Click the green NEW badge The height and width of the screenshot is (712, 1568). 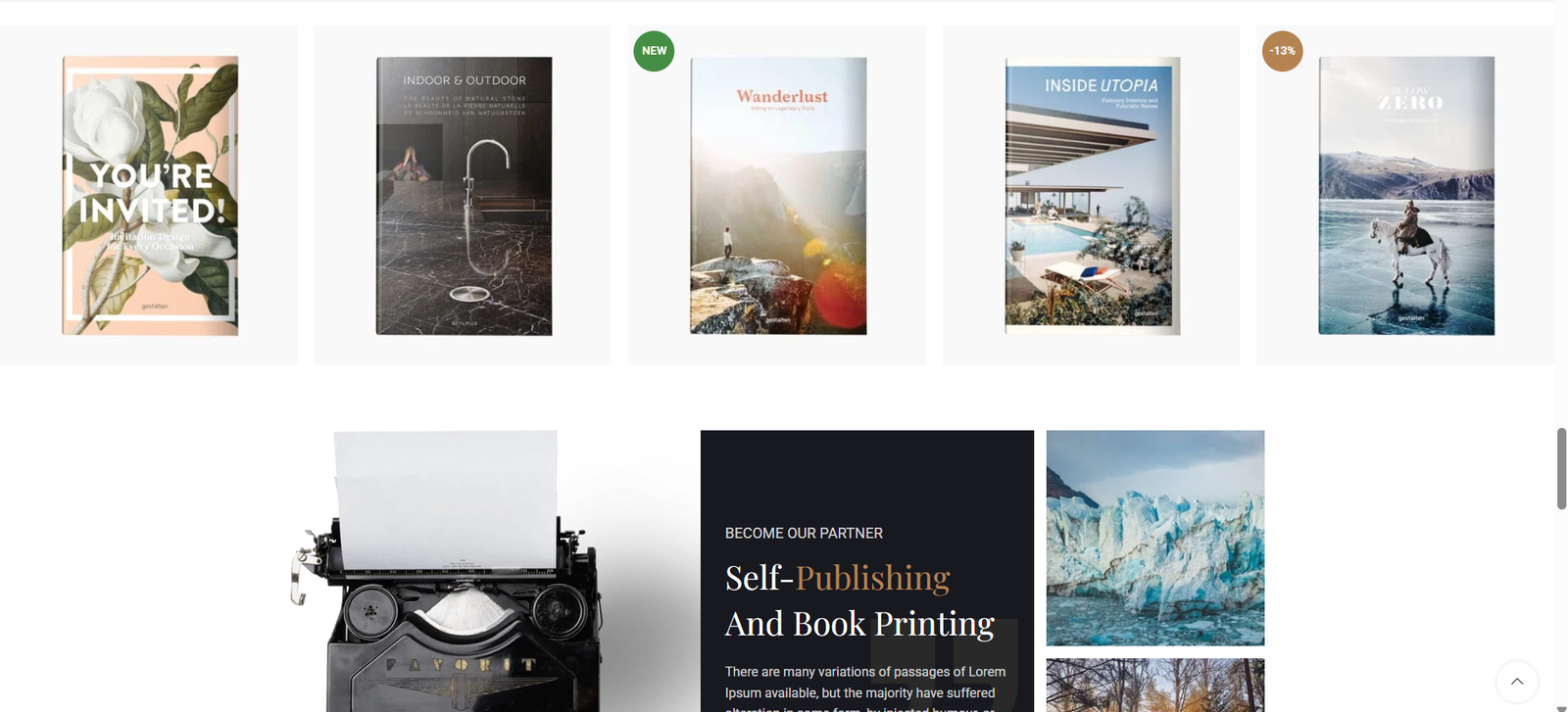(654, 51)
